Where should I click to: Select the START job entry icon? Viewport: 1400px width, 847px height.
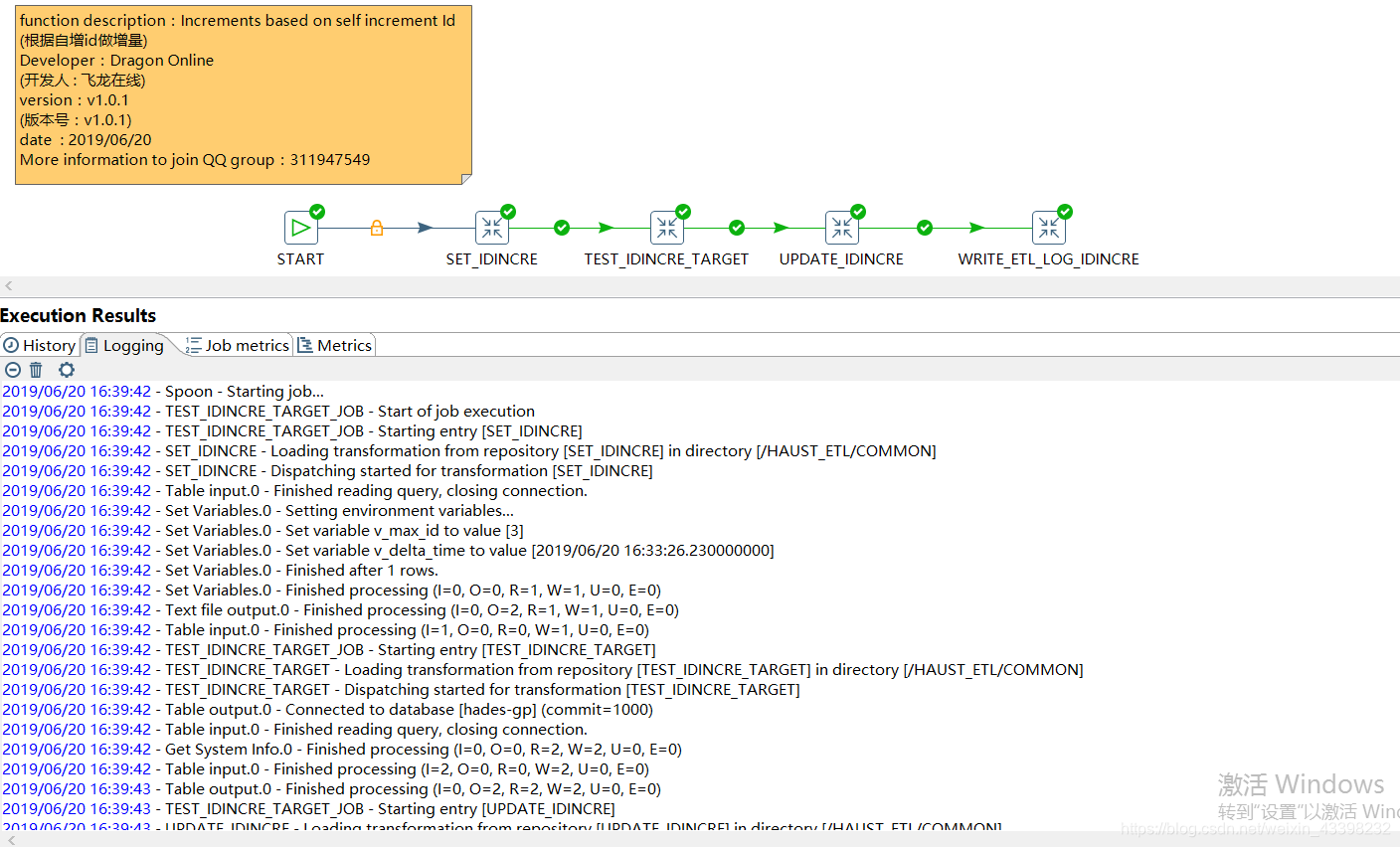click(300, 228)
